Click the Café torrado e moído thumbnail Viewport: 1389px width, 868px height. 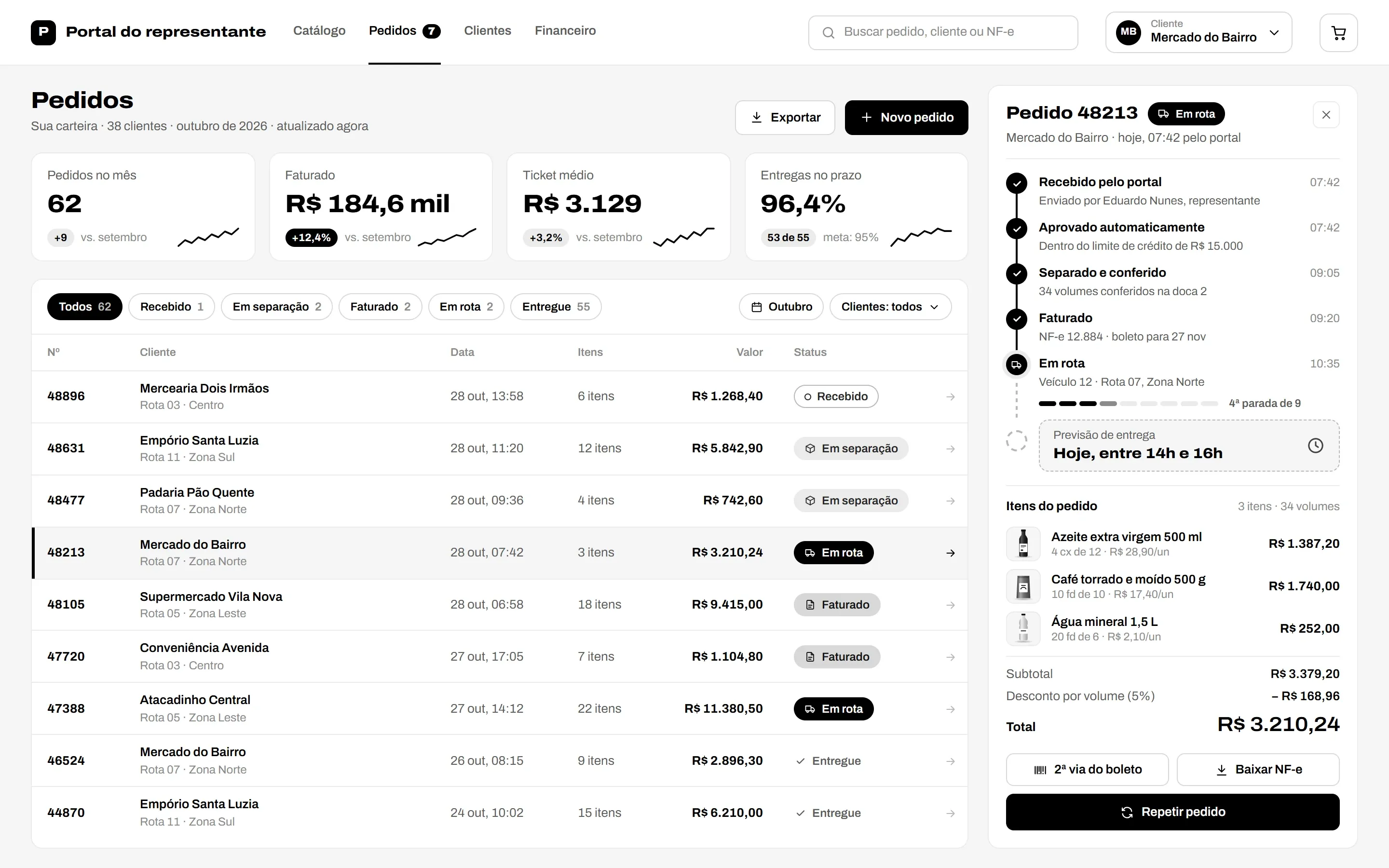pyautogui.click(x=1023, y=586)
